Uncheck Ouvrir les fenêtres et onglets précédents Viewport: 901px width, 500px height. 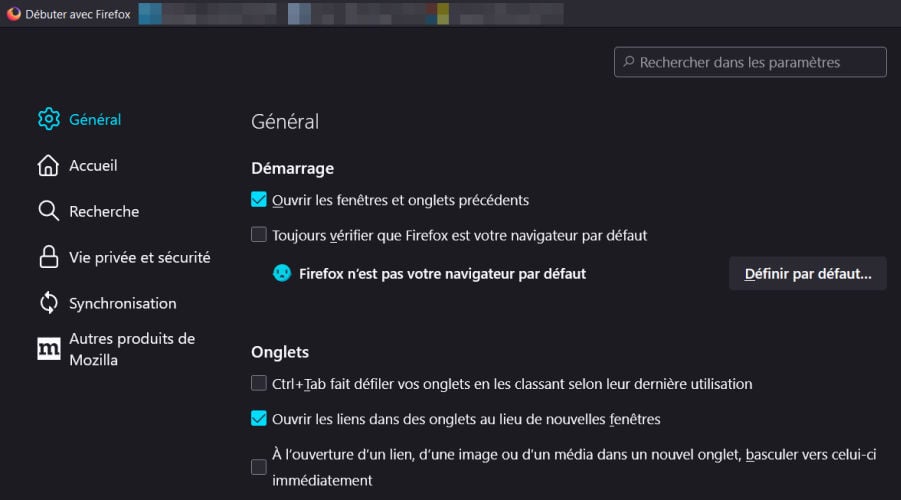[259, 199]
